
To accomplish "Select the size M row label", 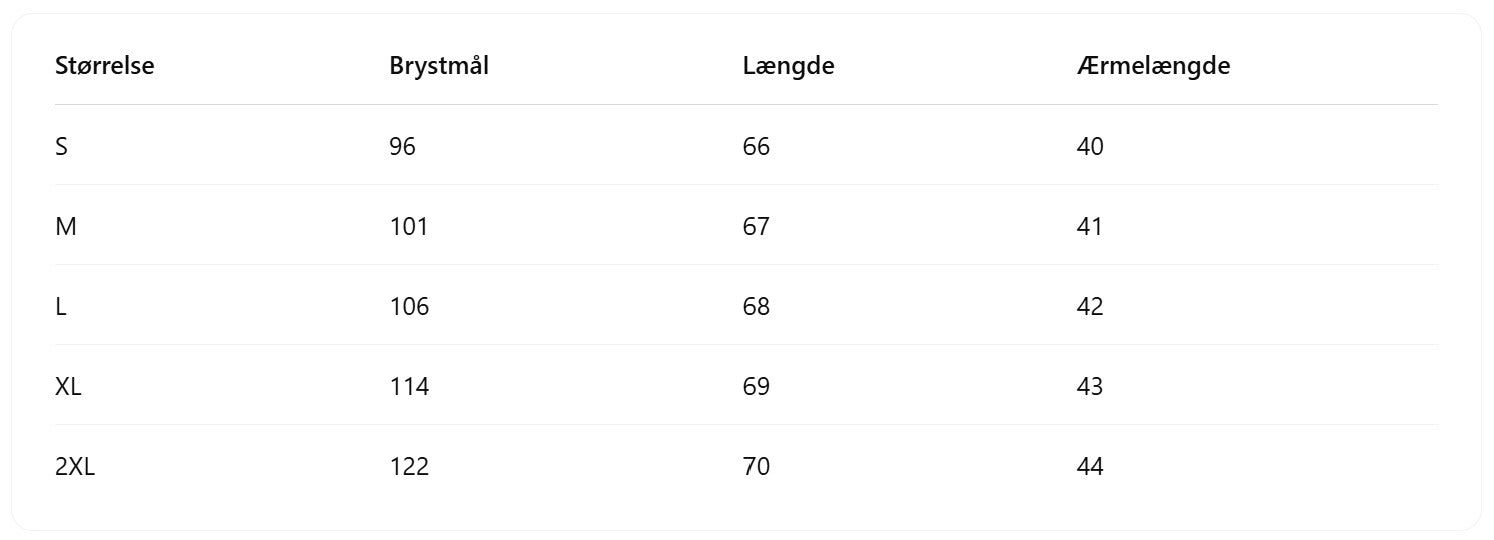I will (x=66, y=227).
